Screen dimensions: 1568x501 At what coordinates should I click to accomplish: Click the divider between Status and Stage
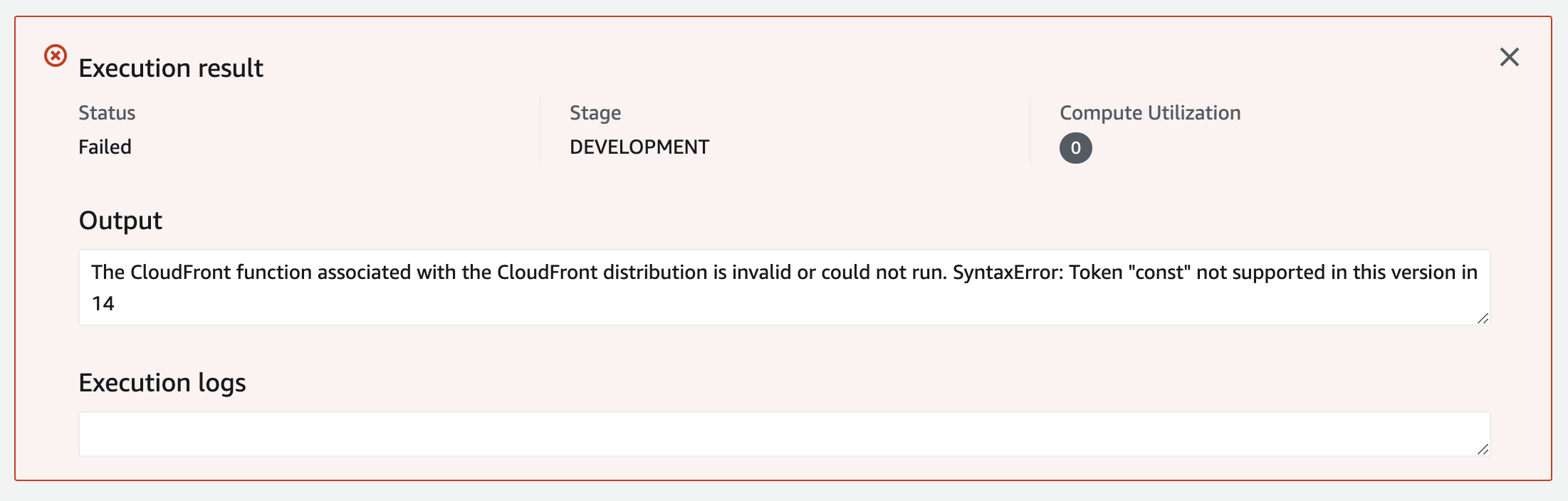tap(541, 130)
